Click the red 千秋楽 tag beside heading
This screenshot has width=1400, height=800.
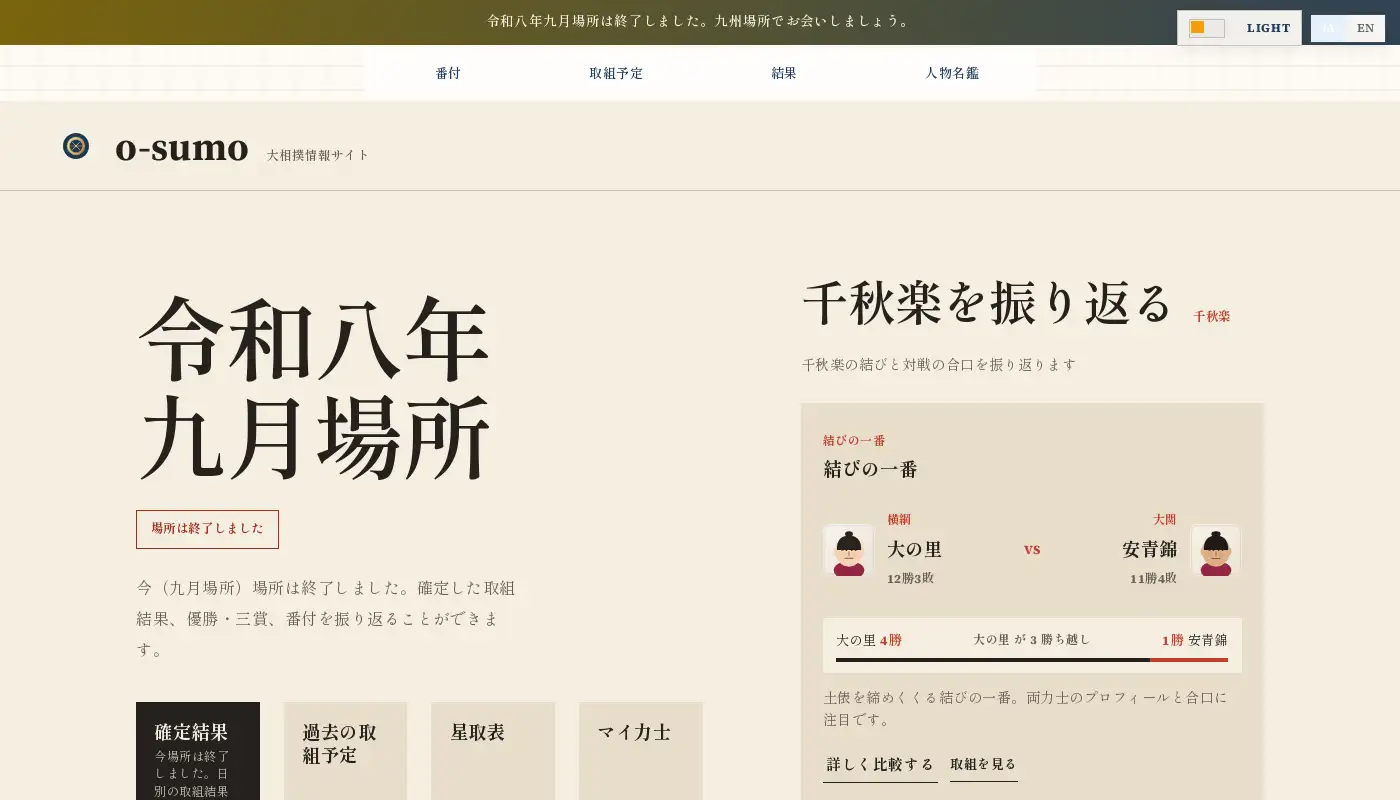pos(1211,316)
